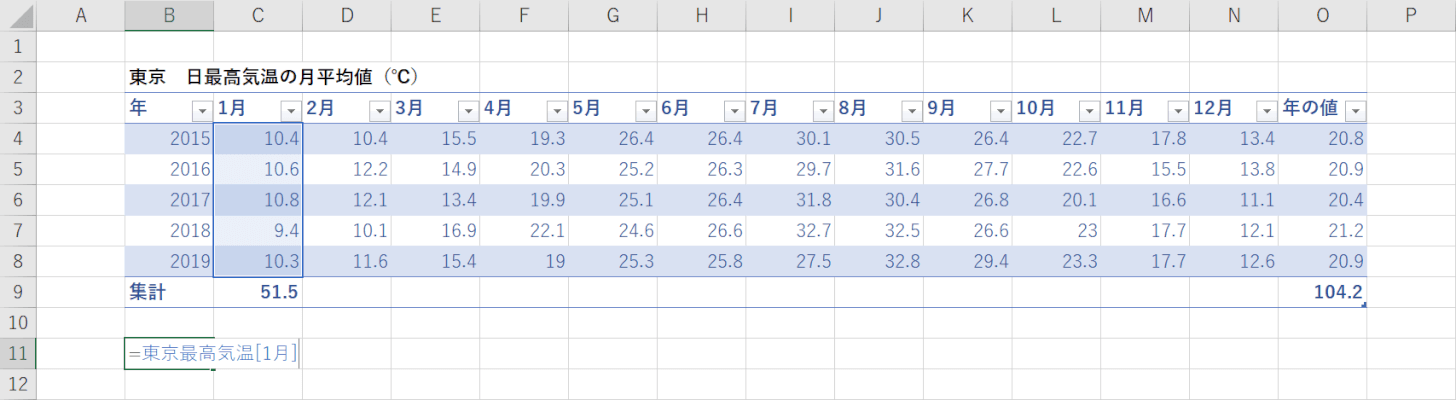The image size is (1456, 400).
Task: Select row header 9
Action: [x=18, y=292]
